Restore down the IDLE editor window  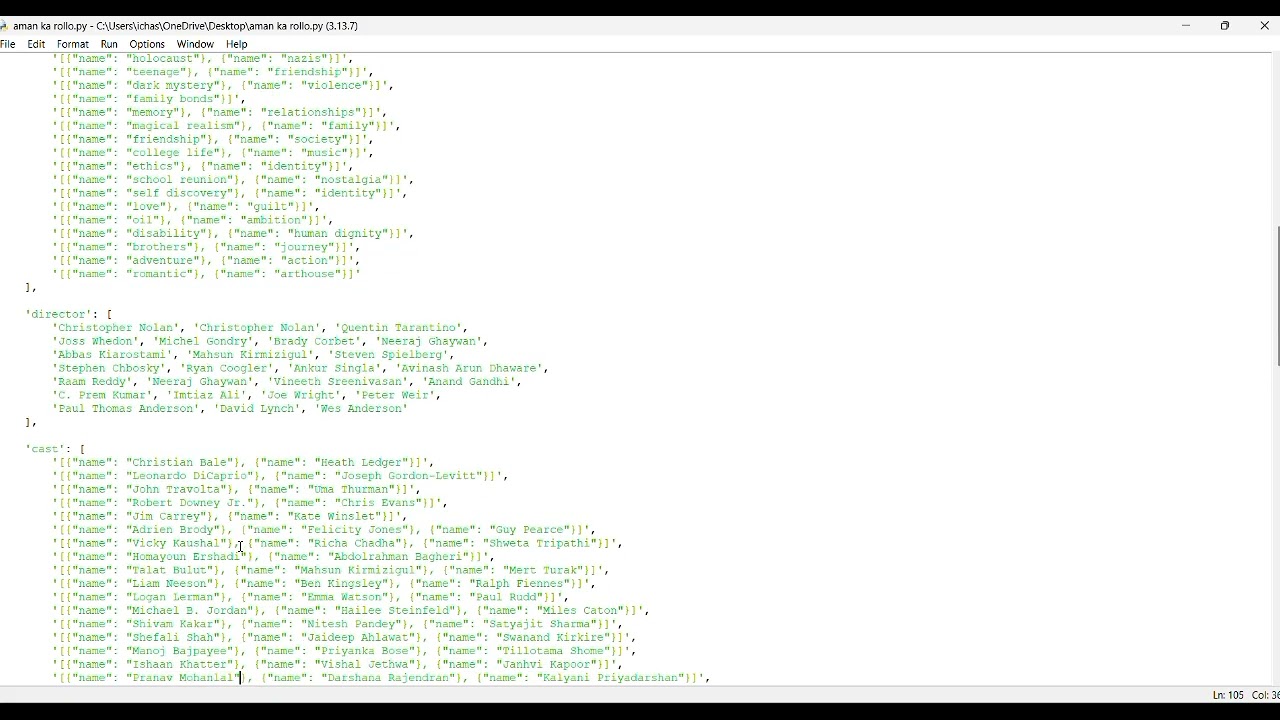click(1225, 26)
